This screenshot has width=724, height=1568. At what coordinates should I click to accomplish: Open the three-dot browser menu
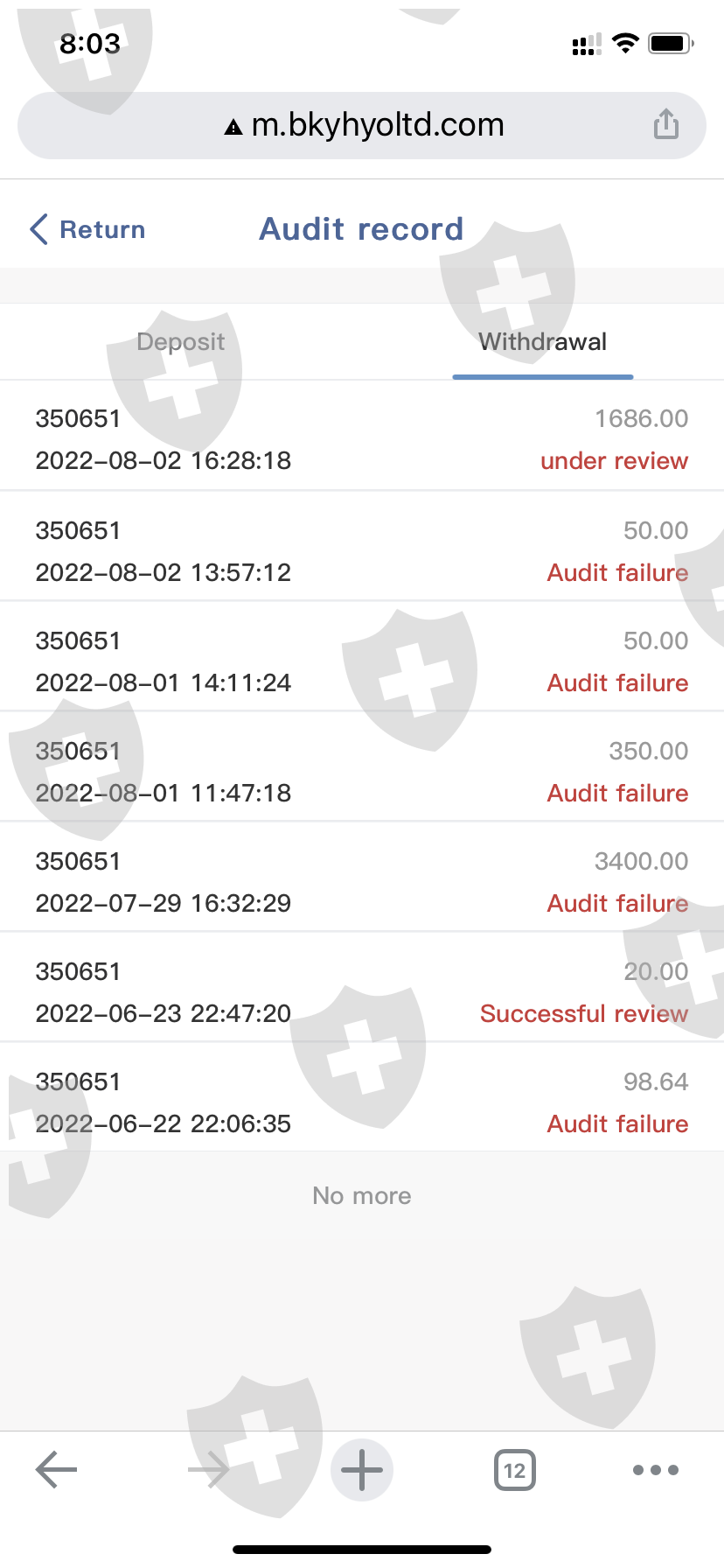656,1470
